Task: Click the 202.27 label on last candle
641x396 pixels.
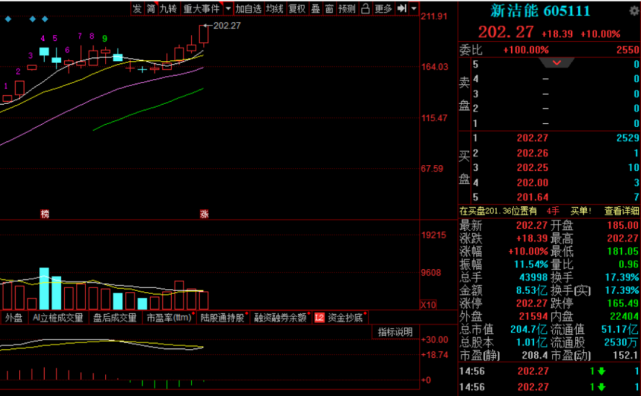Action: click(227, 26)
